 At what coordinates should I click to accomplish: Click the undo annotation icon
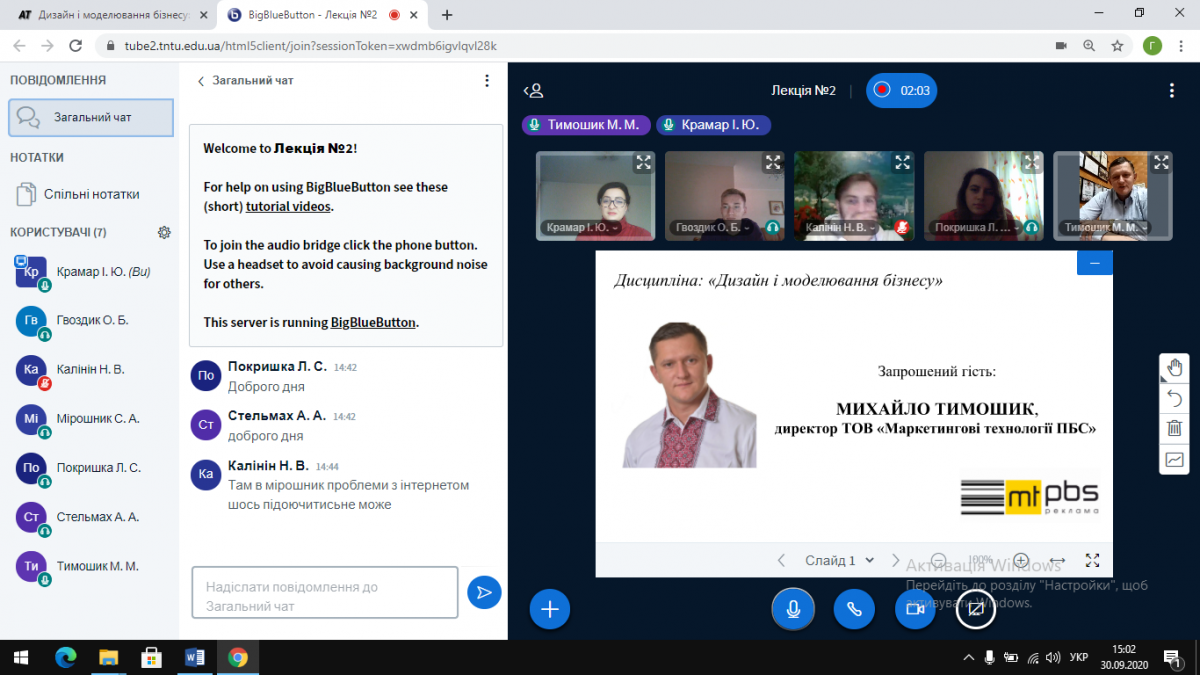tap(1175, 398)
